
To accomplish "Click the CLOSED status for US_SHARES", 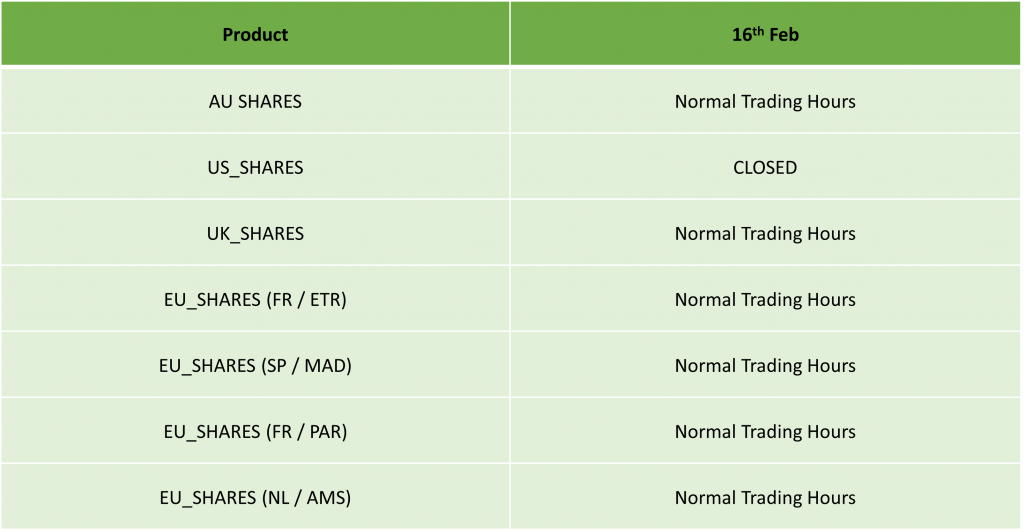I will (x=765, y=168).
